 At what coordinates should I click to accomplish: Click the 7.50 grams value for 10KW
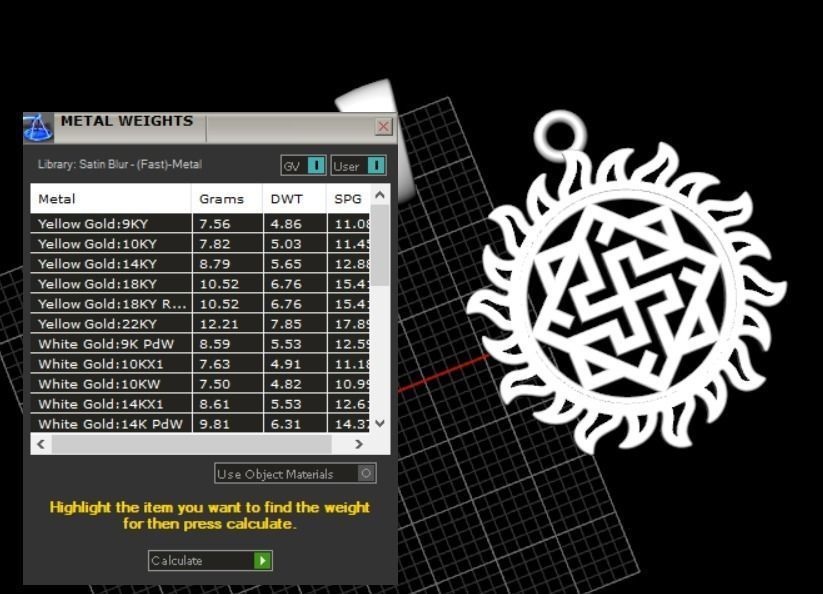click(x=215, y=384)
